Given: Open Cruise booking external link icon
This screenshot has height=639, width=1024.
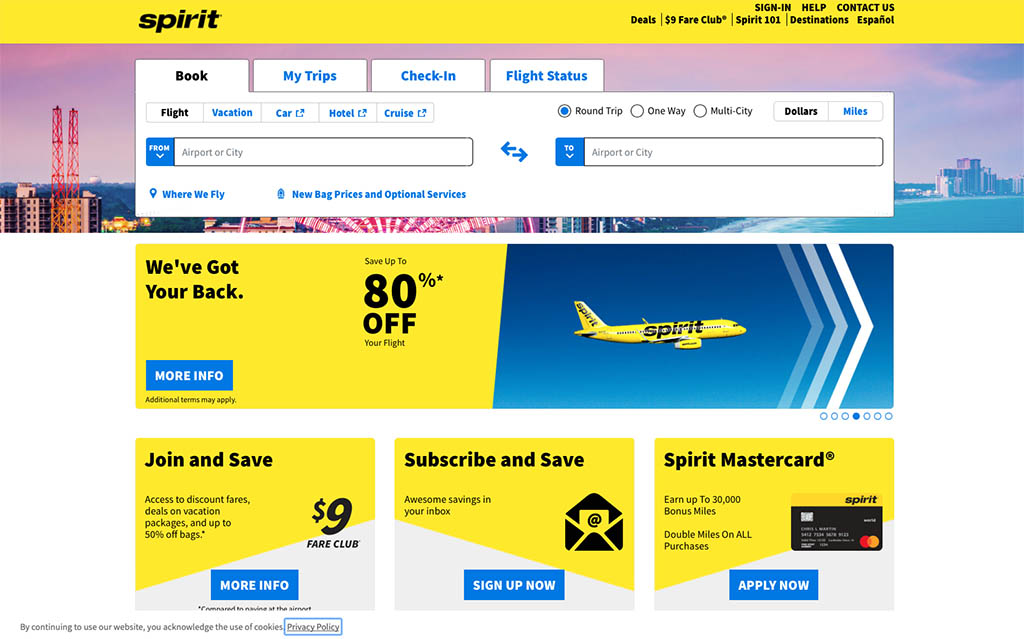Looking at the screenshot, I should point(422,113).
